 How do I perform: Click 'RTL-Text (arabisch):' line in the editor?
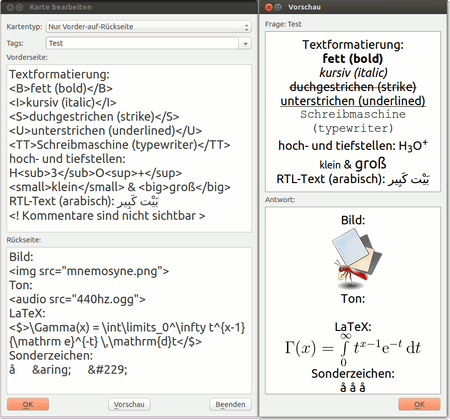(84, 201)
